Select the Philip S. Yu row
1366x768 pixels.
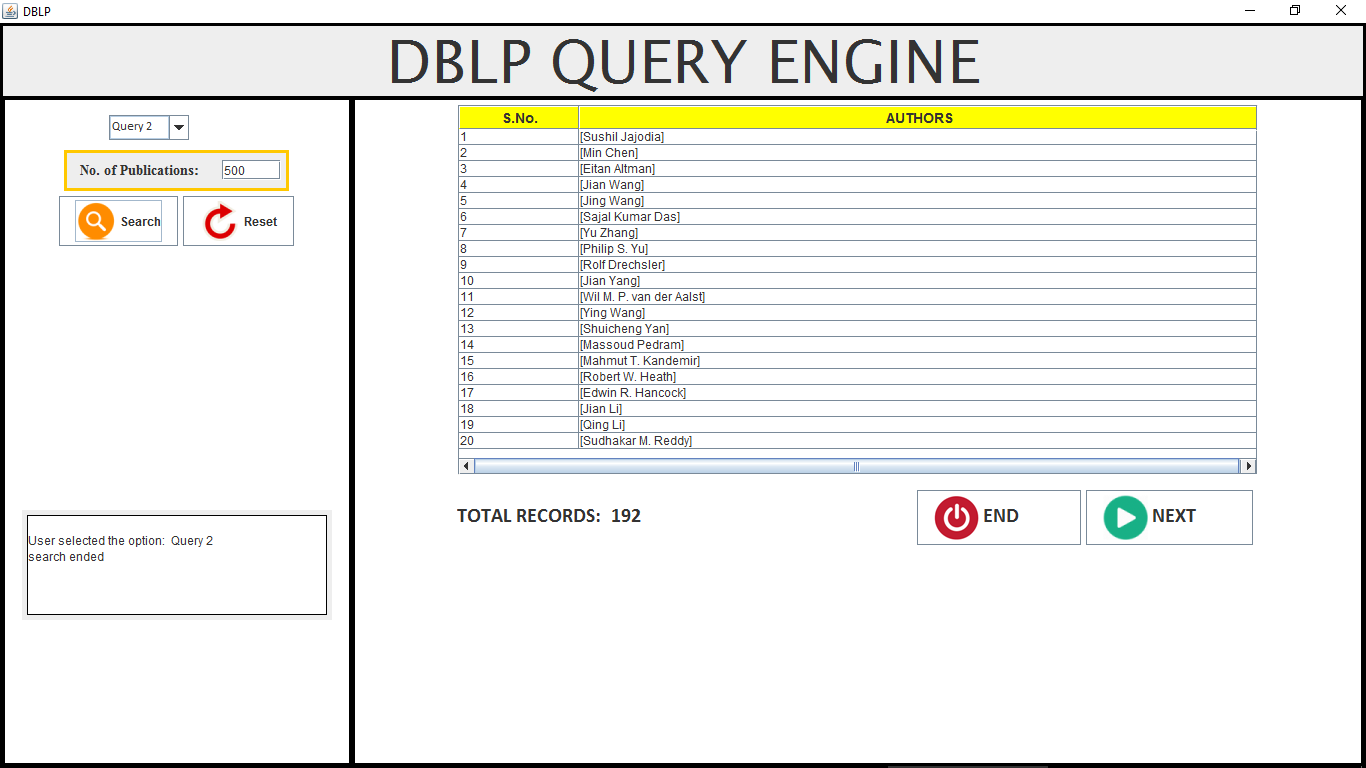857,249
